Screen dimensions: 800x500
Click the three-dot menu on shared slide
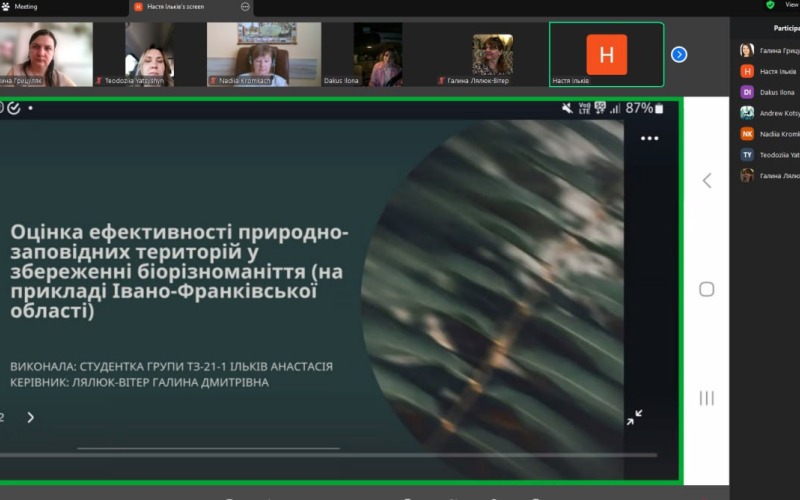coord(649,138)
